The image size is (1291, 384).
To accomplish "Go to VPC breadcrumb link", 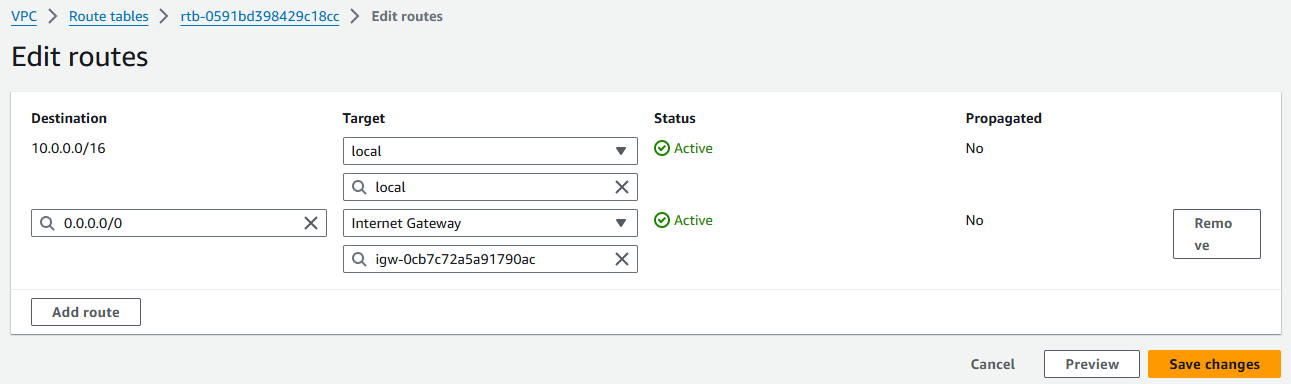I will pyautogui.click(x=24, y=16).
